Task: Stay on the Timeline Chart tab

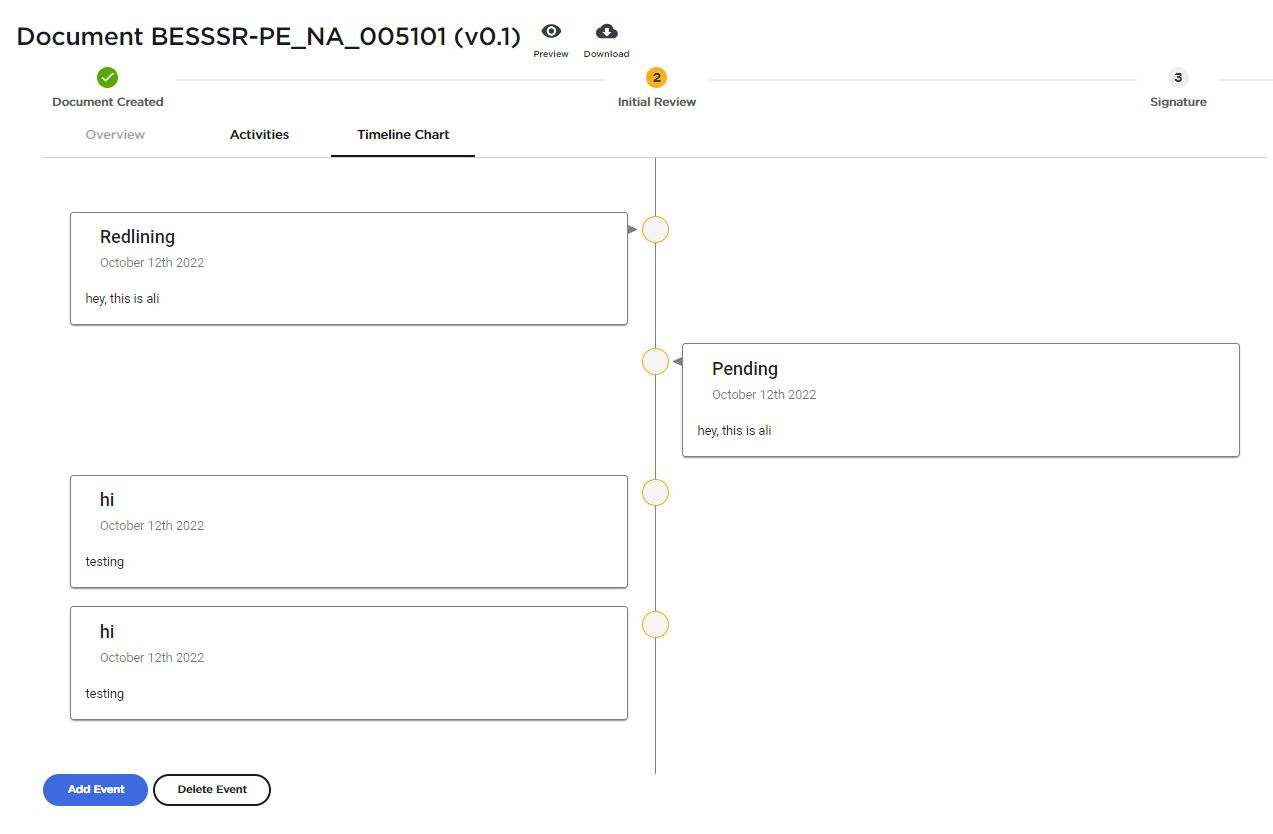Action: (x=402, y=134)
